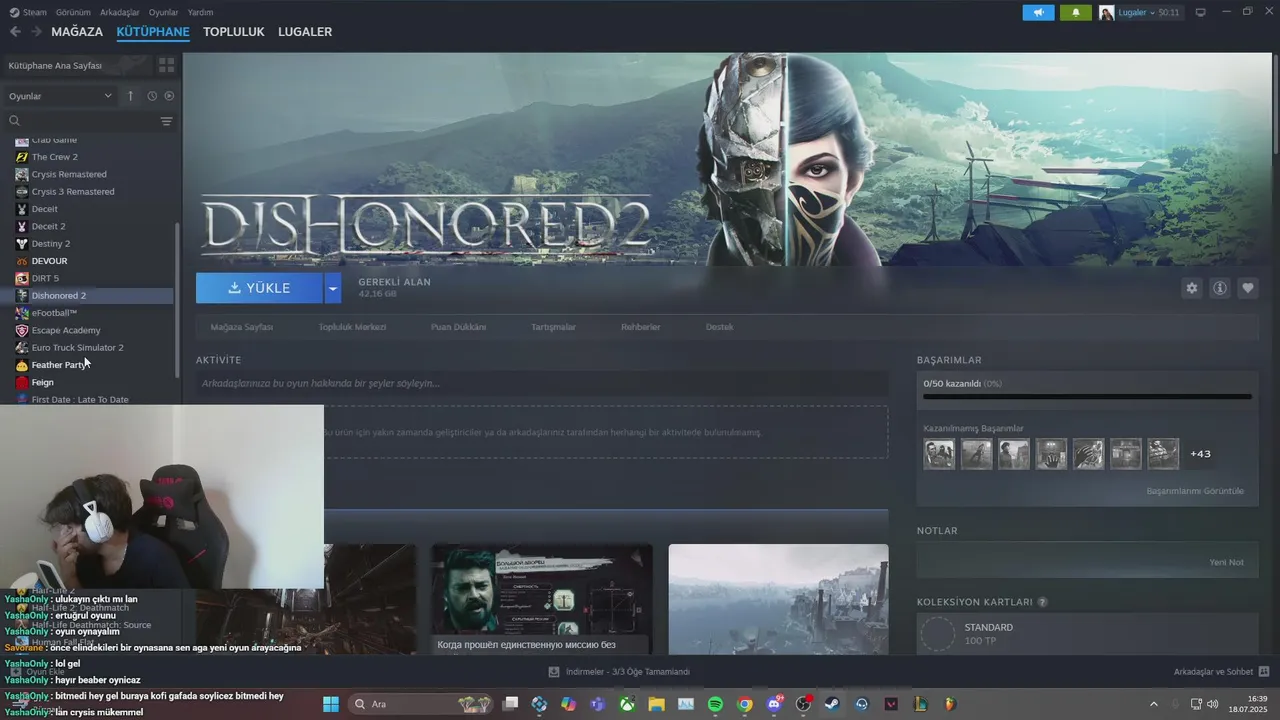Open Topluluk Merkezi link
1280x720 pixels.
352,327
